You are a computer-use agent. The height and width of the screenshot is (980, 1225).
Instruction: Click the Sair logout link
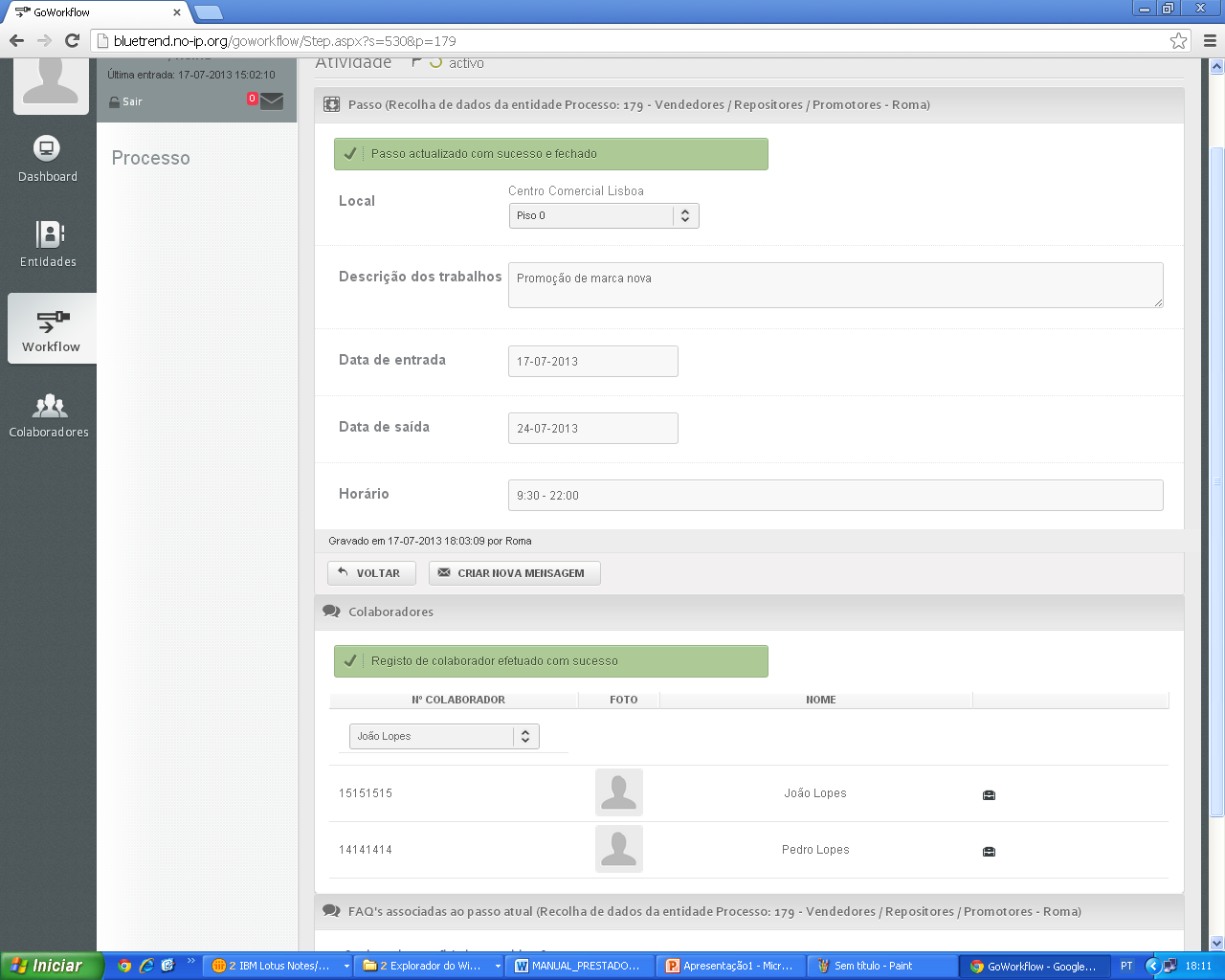(125, 101)
